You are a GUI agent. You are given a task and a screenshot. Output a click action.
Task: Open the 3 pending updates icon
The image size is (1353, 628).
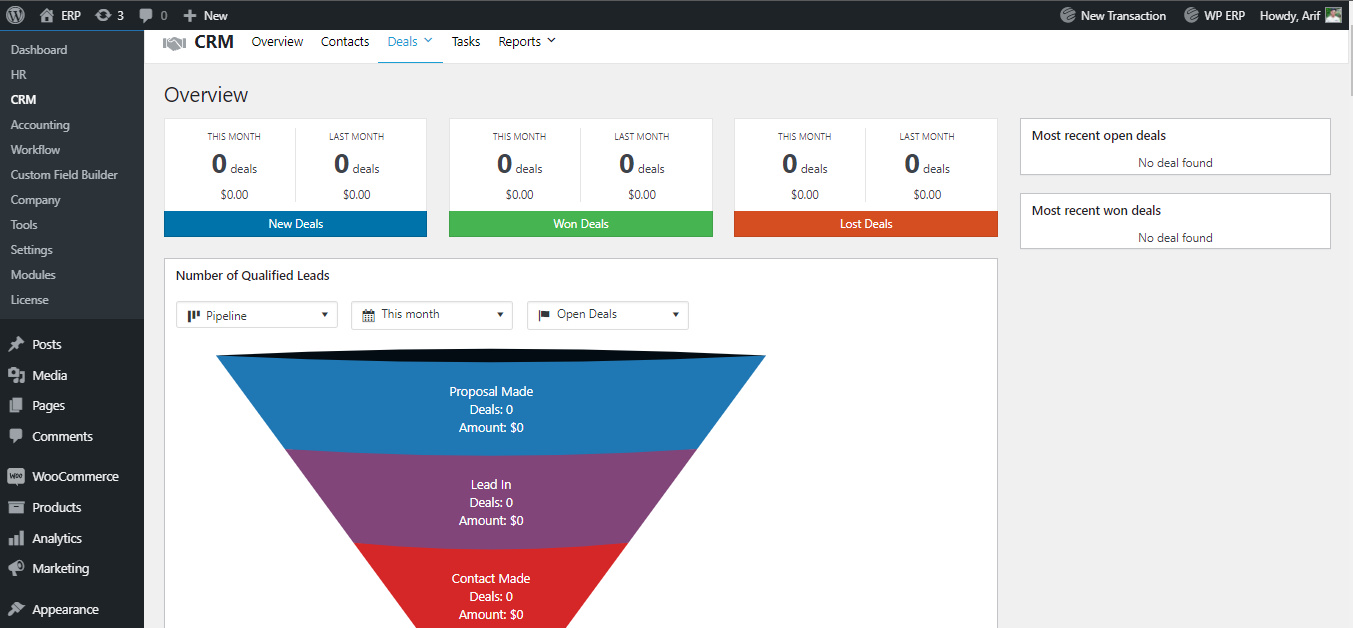(103, 15)
